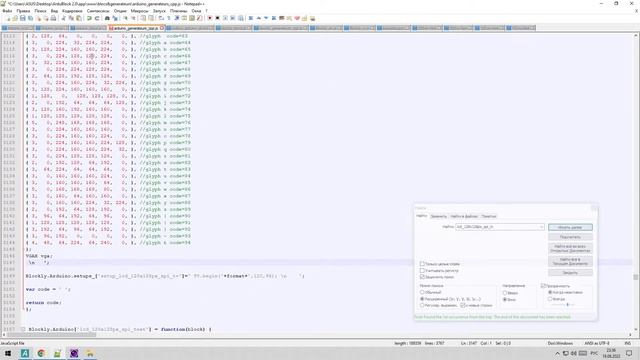This screenshot has width=640, height=360.
Task: Click the Save file toolbar icon
Action: (23, 18)
